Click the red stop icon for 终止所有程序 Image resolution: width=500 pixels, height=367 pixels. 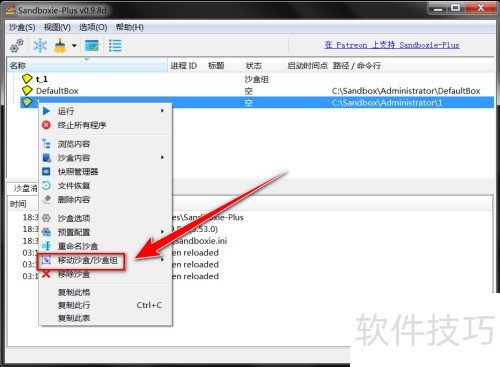coord(46,125)
